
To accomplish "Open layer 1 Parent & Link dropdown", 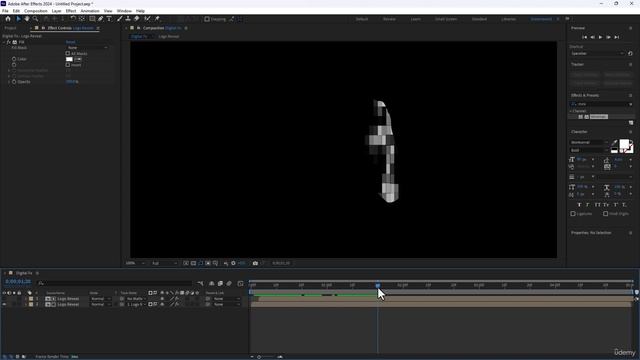I will [227, 299].
